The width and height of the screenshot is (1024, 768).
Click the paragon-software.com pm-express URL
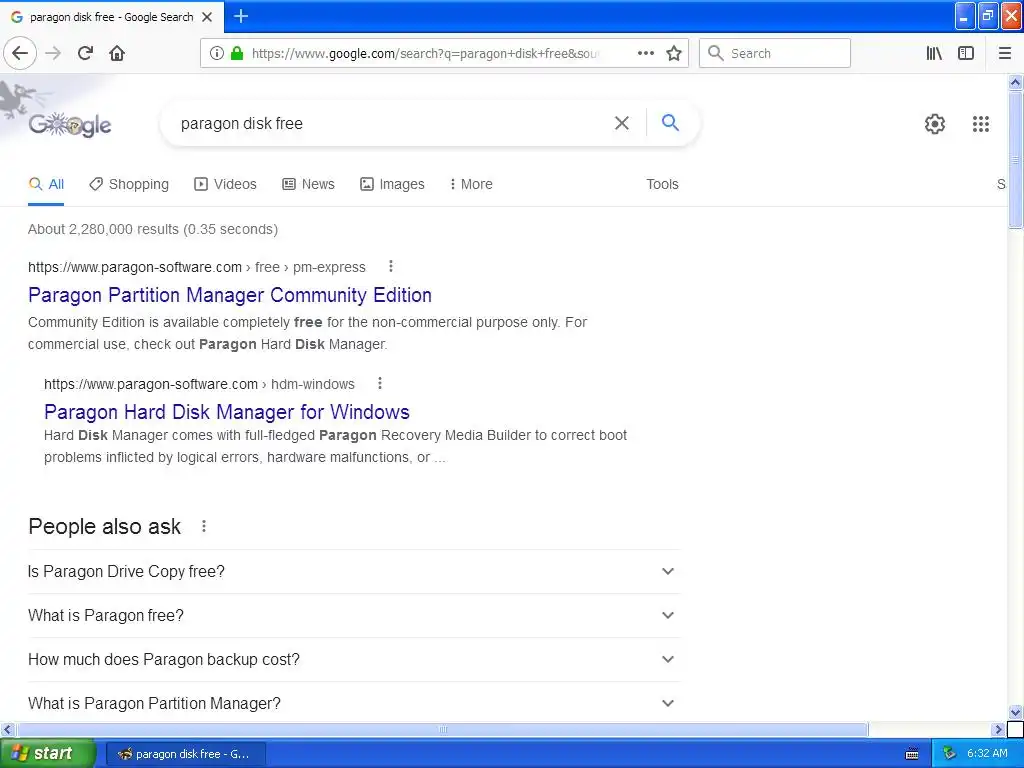(197, 267)
